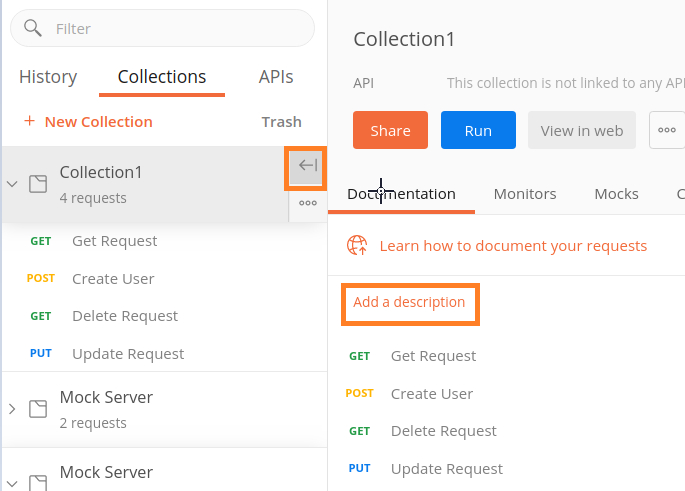Image resolution: width=685 pixels, height=491 pixels.
Task: Click the plus icon for New Collection
Action: pyautogui.click(x=29, y=121)
